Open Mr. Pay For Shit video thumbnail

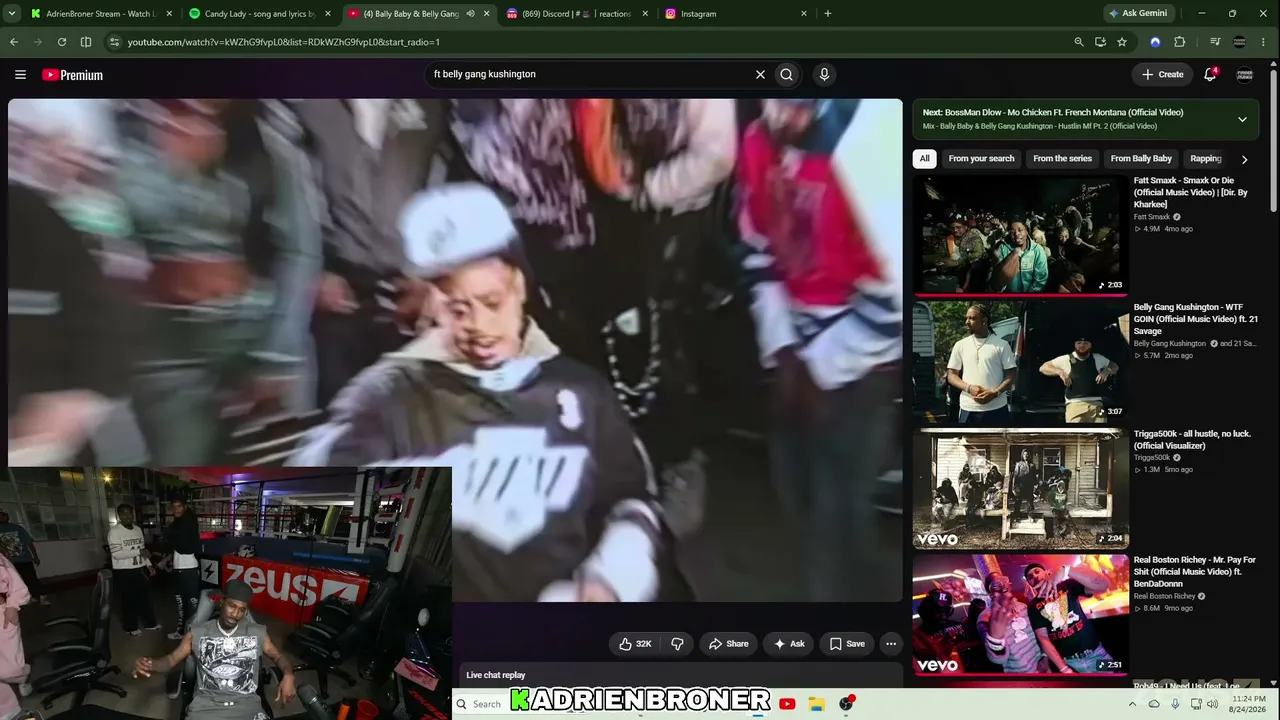pos(1020,614)
